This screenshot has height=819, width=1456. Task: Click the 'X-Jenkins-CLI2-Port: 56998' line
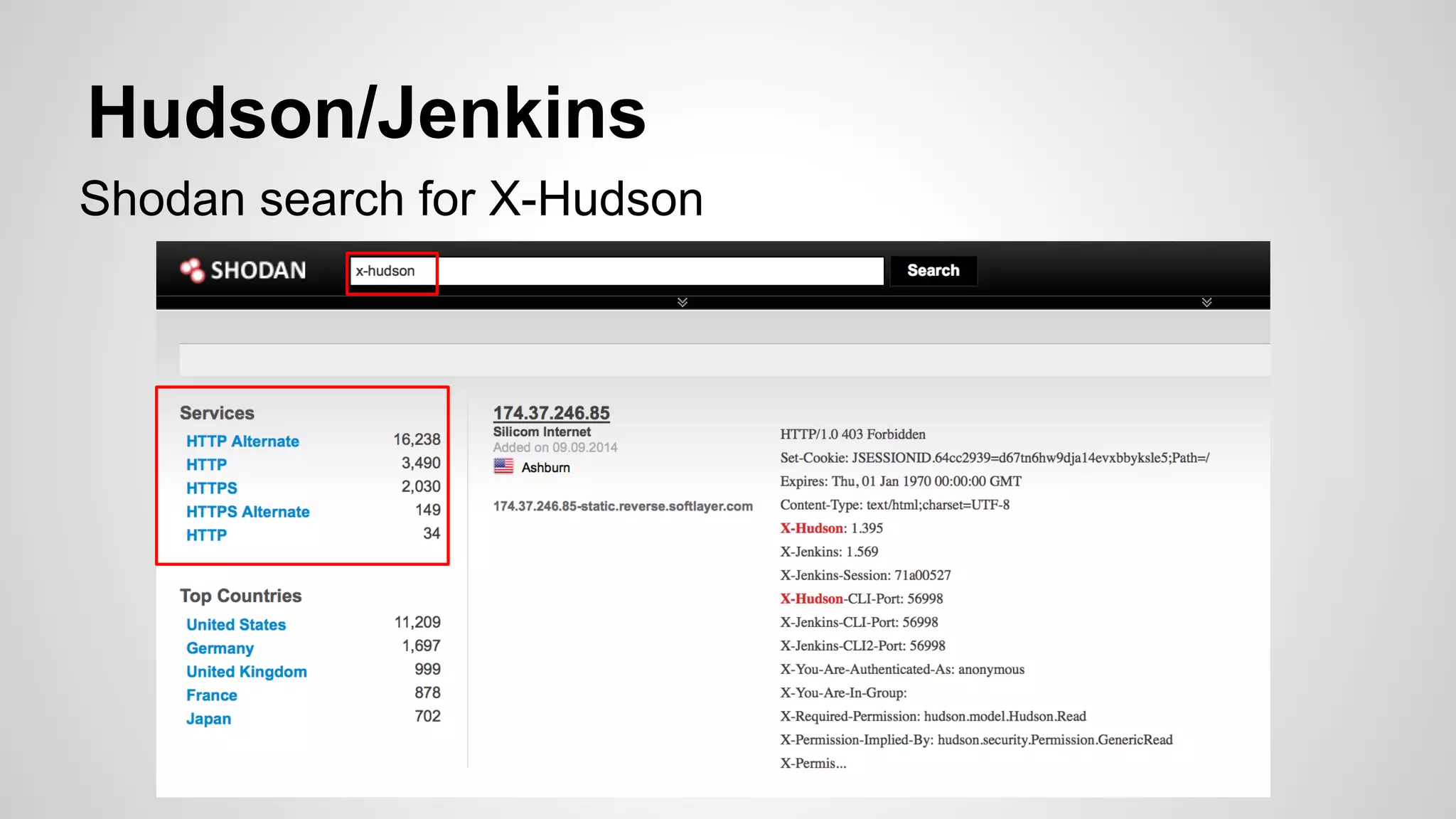tap(862, 645)
